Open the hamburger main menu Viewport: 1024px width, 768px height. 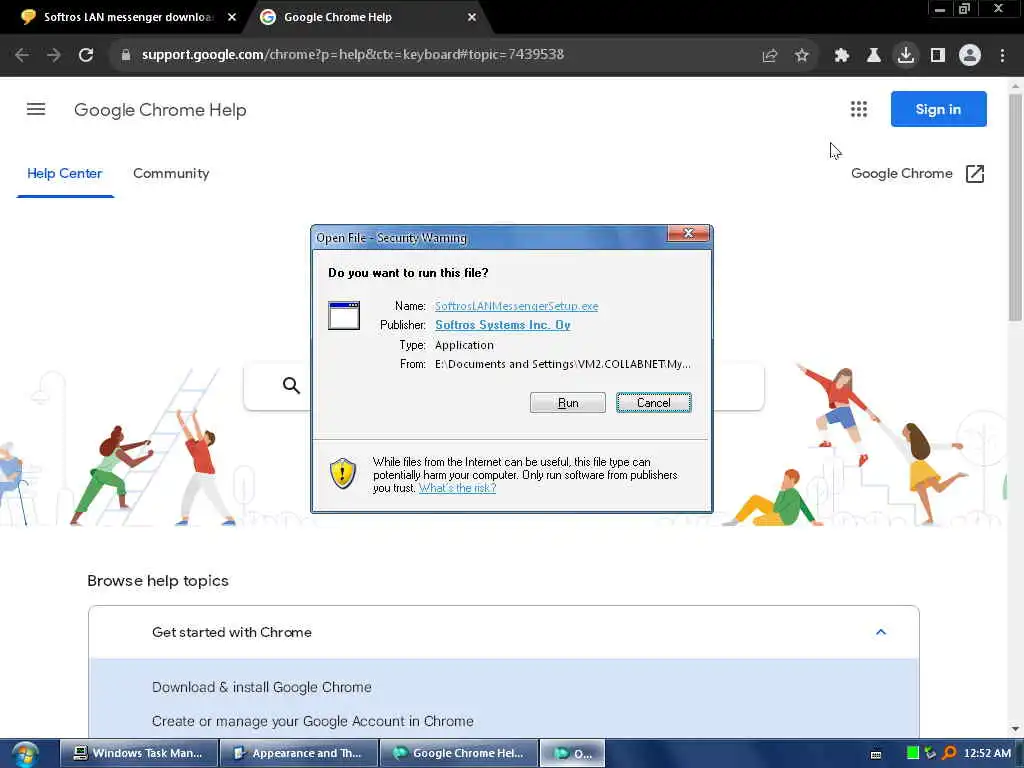click(36, 109)
